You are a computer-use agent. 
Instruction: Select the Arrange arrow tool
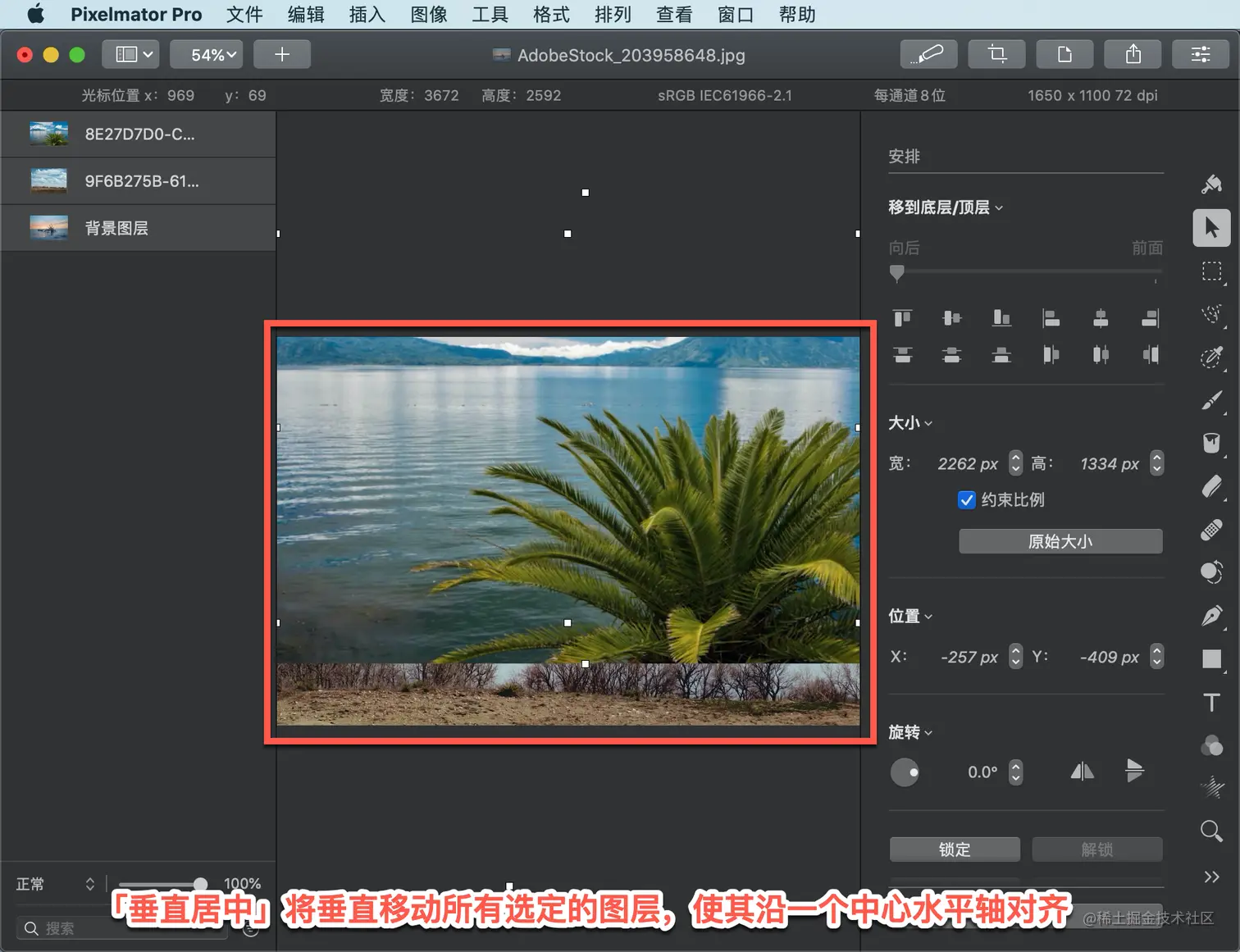tap(1211, 228)
